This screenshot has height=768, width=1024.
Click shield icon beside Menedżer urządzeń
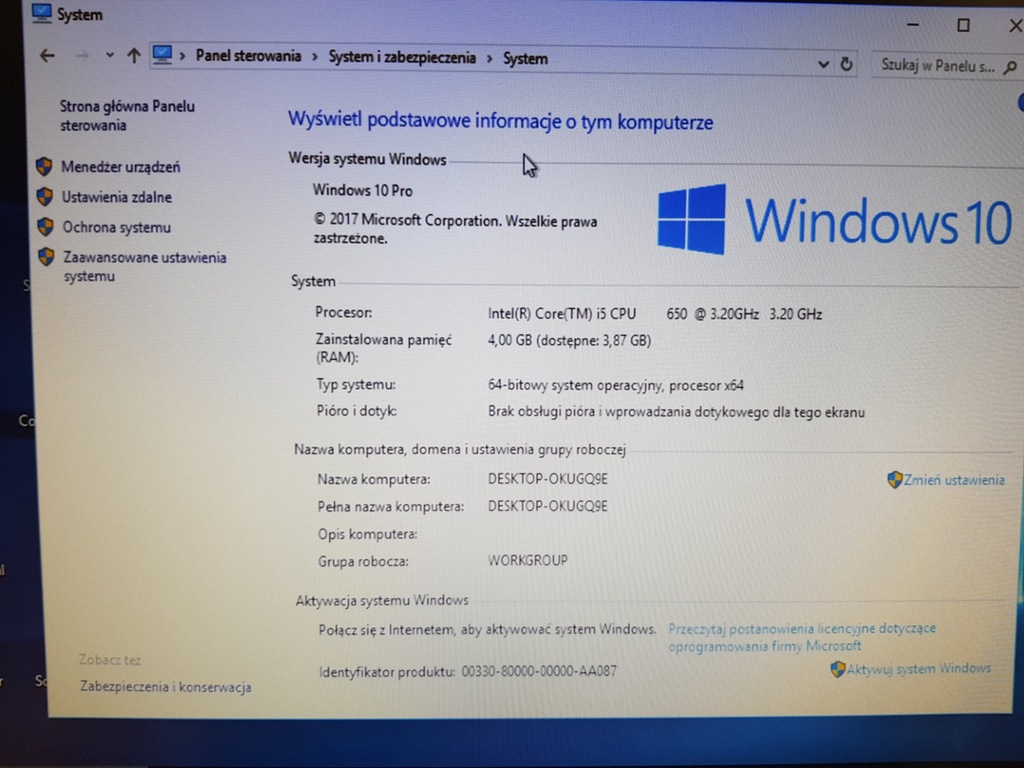(44, 167)
